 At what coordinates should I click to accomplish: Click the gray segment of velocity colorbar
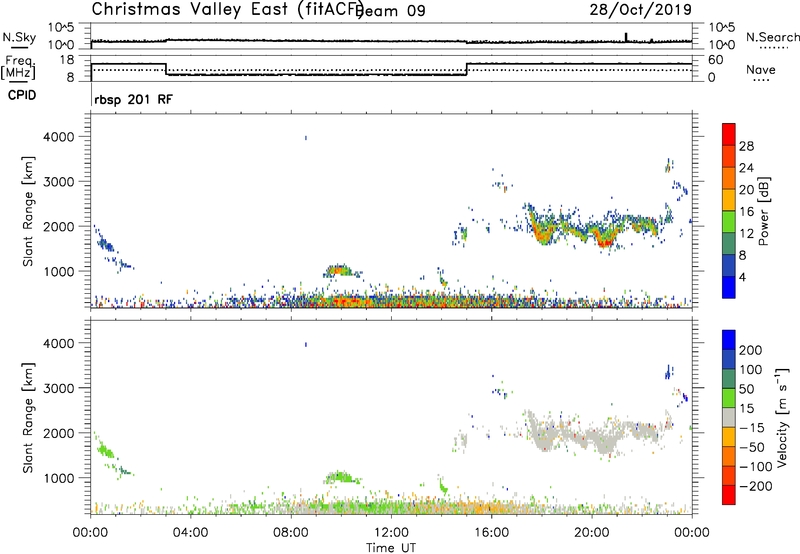click(729, 417)
